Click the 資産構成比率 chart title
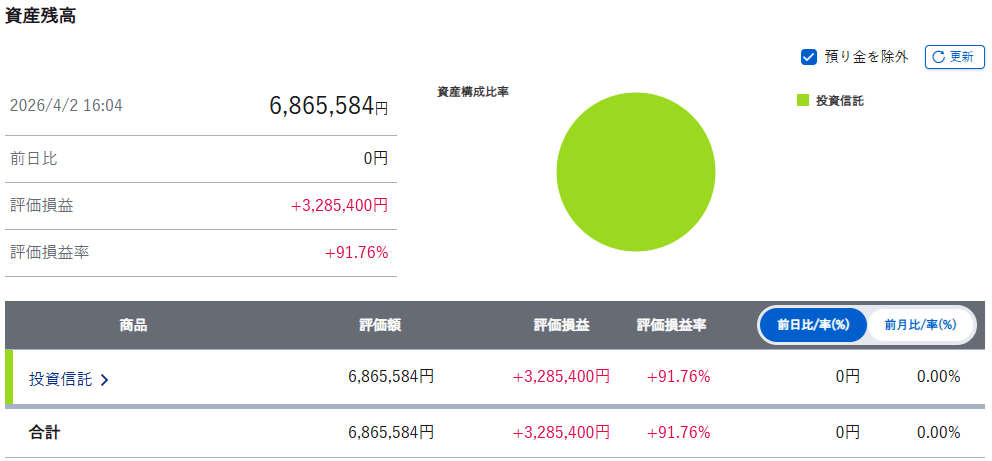Image resolution: width=992 pixels, height=461 pixels. 473,92
